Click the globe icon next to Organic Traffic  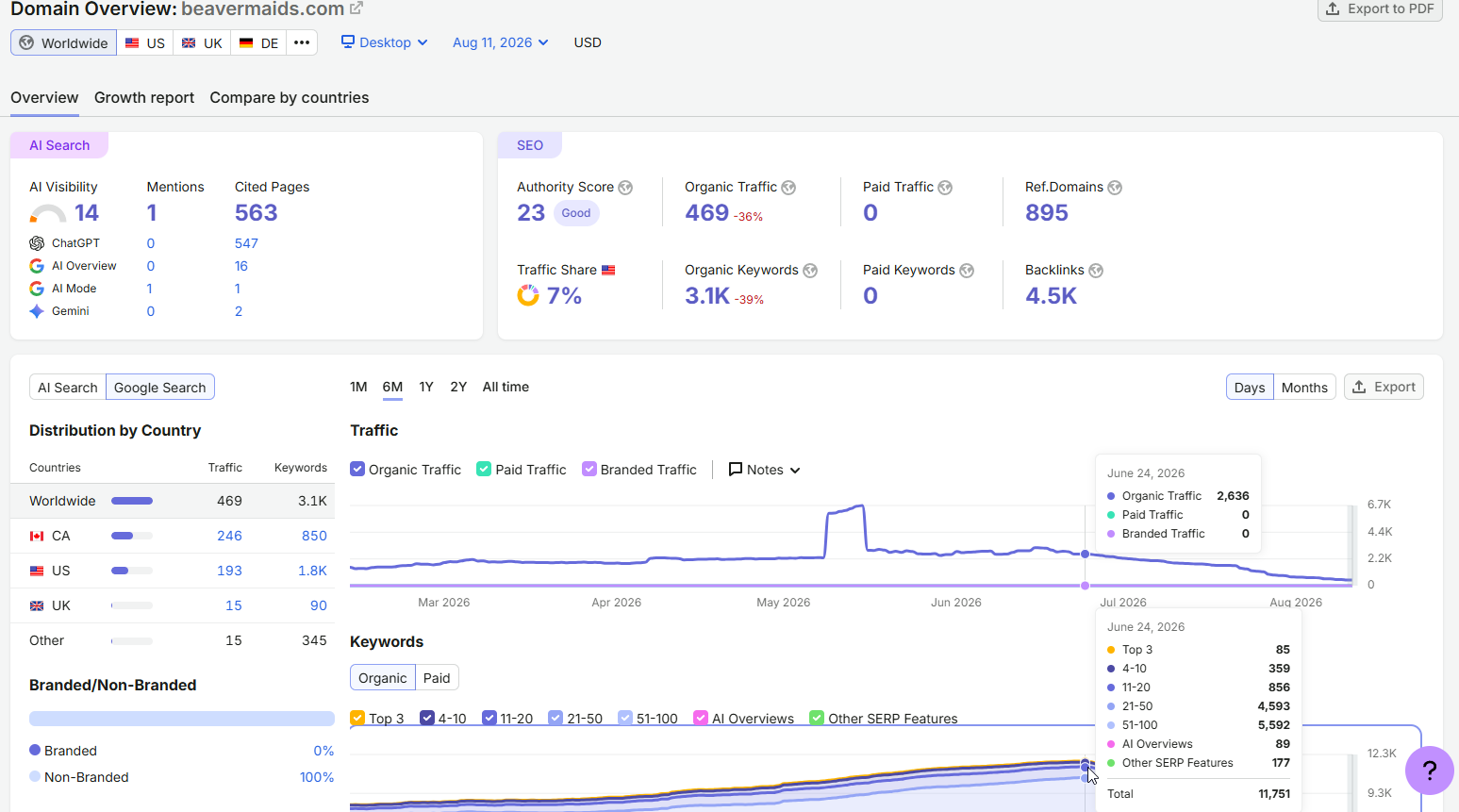point(788,188)
